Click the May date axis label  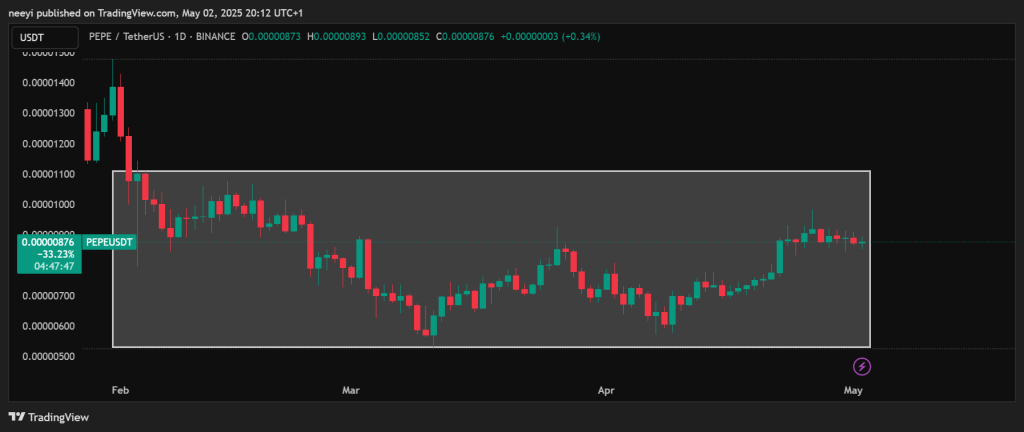(x=851, y=388)
